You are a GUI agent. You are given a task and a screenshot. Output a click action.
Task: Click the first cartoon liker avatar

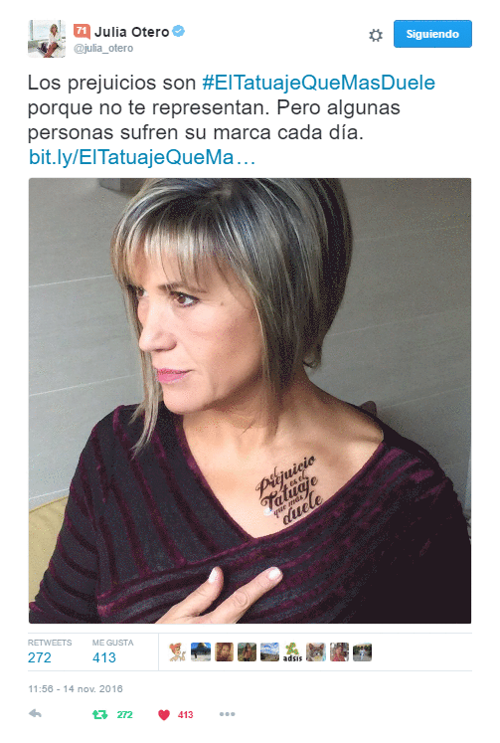tap(177, 652)
